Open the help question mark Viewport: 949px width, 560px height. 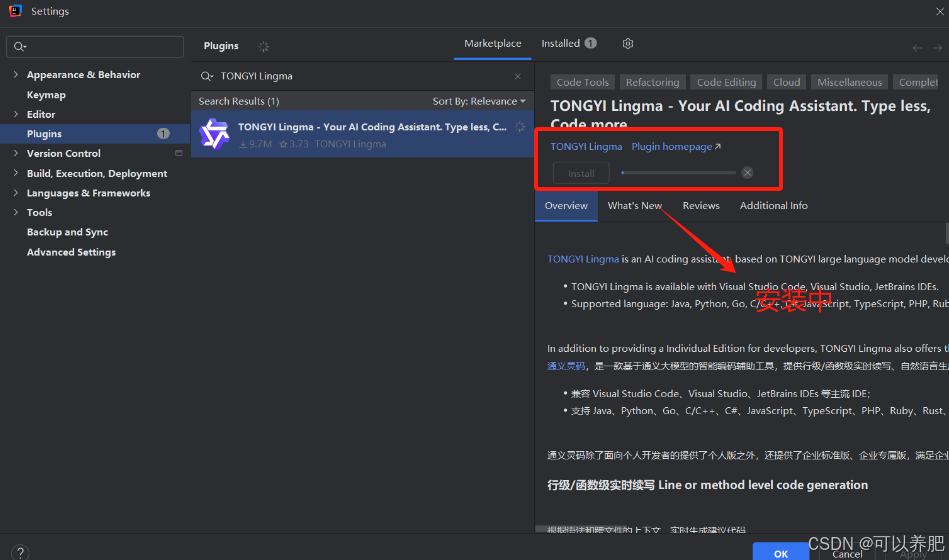coord(20,552)
